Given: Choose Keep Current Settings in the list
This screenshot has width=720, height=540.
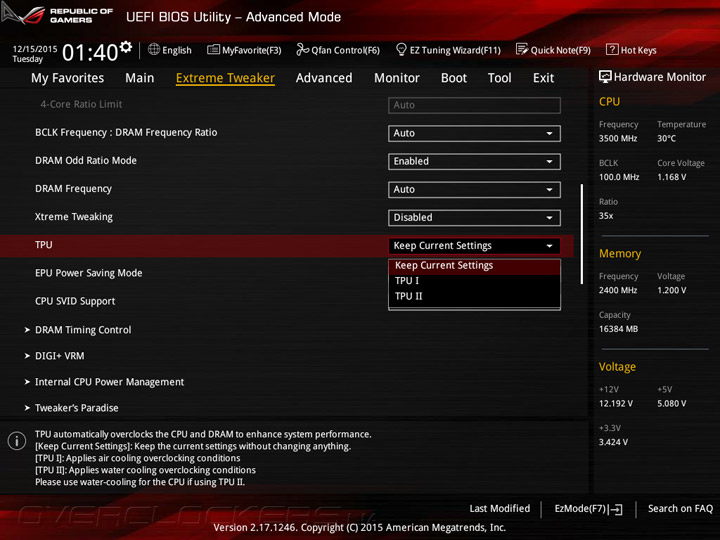Looking at the screenshot, I should point(474,266).
